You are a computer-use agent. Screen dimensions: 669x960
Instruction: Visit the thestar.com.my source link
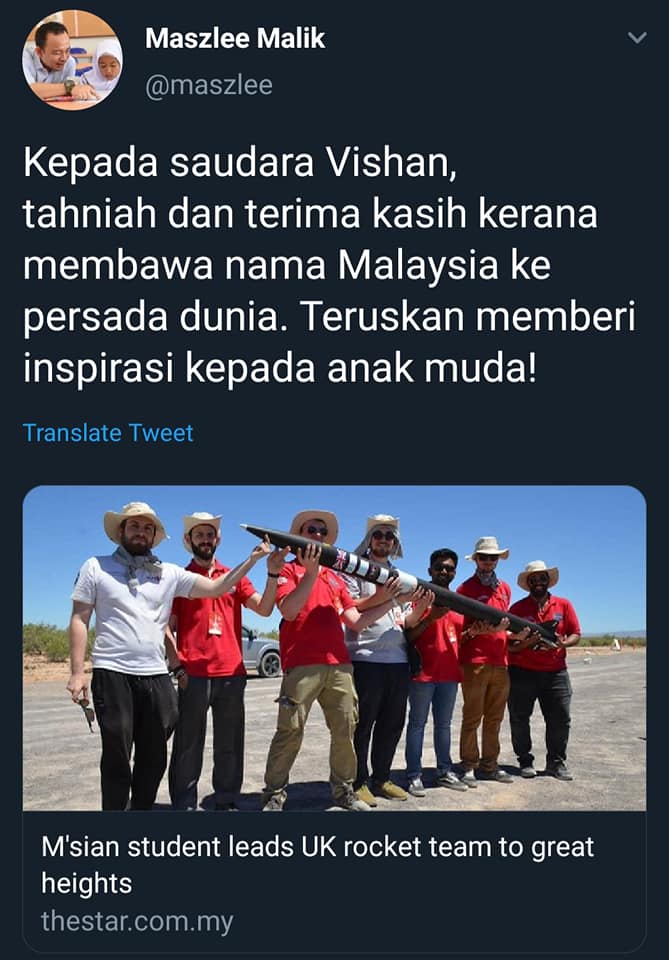point(137,922)
